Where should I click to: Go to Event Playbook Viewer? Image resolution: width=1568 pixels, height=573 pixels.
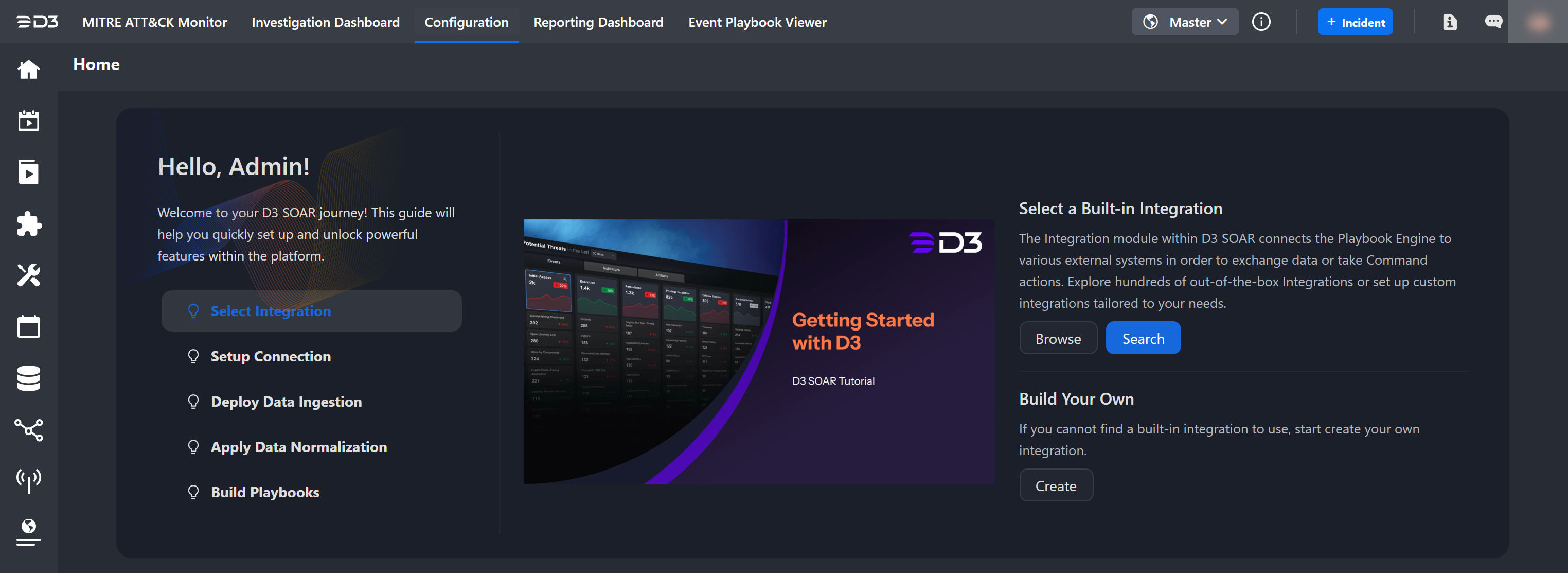pyautogui.click(x=757, y=22)
